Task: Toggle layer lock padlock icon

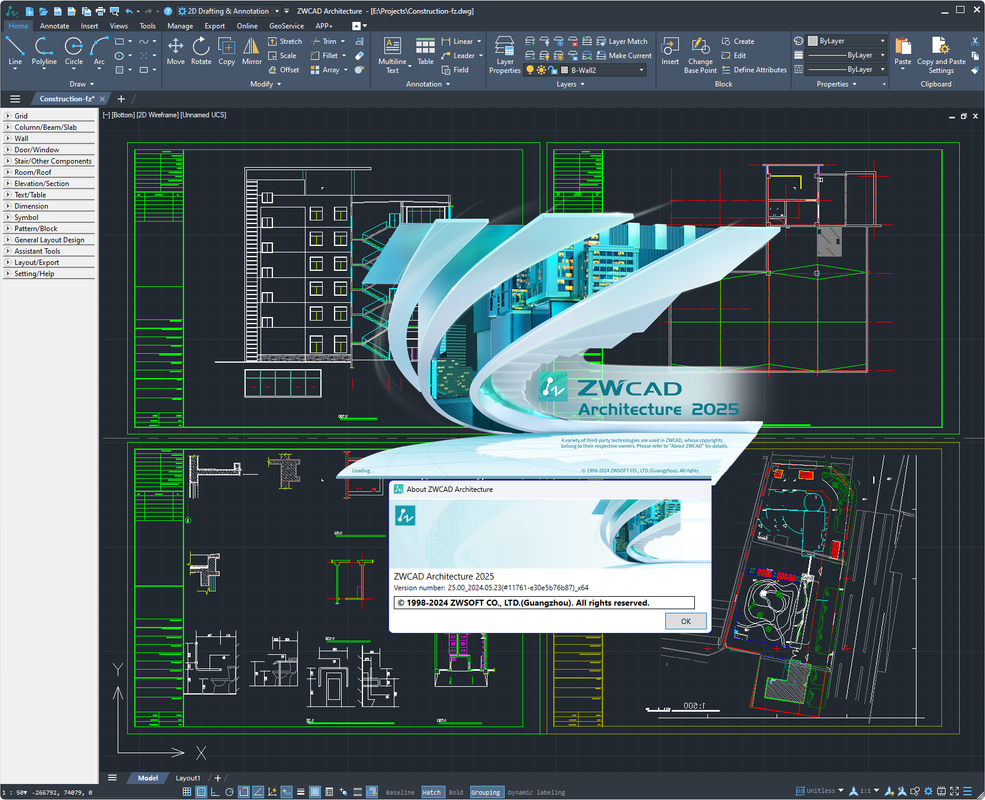Action: [552, 70]
